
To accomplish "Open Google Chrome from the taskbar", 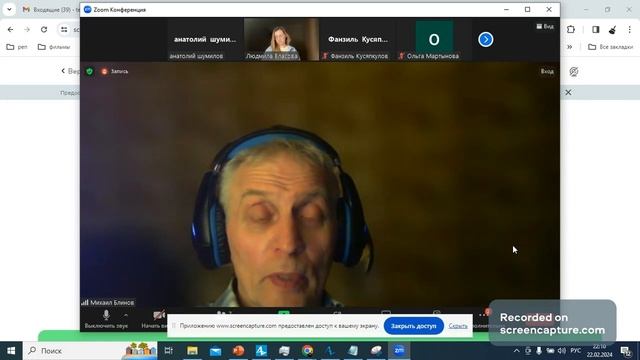I will coord(307,351).
